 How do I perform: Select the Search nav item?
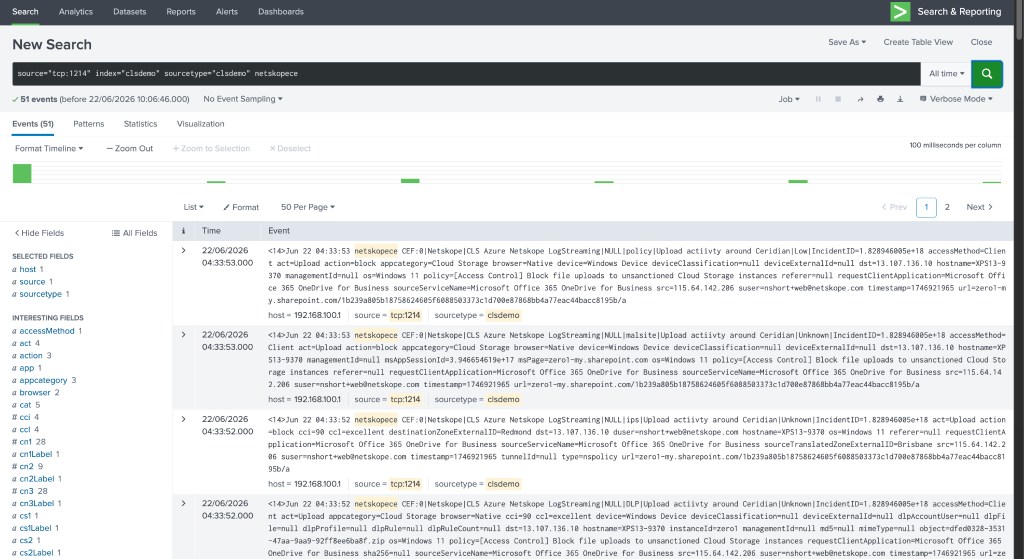tap(25, 12)
